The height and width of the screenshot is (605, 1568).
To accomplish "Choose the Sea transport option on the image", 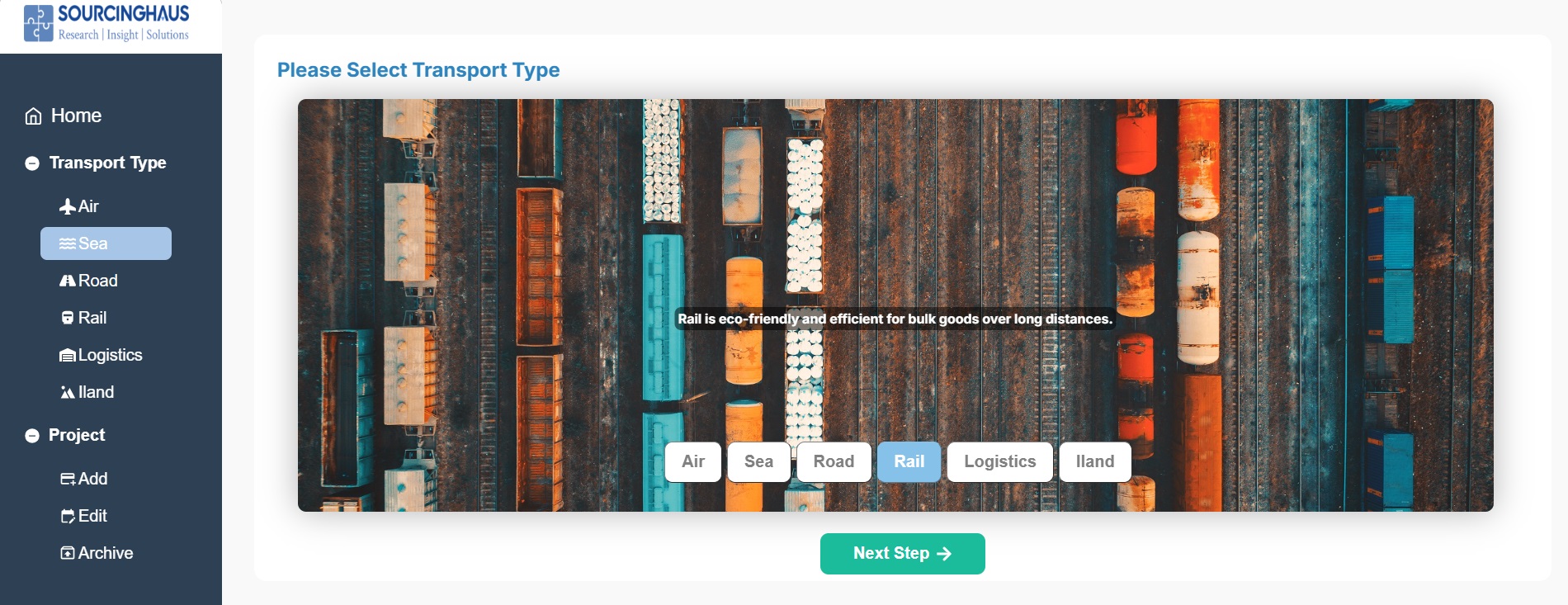I will pyautogui.click(x=759, y=462).
